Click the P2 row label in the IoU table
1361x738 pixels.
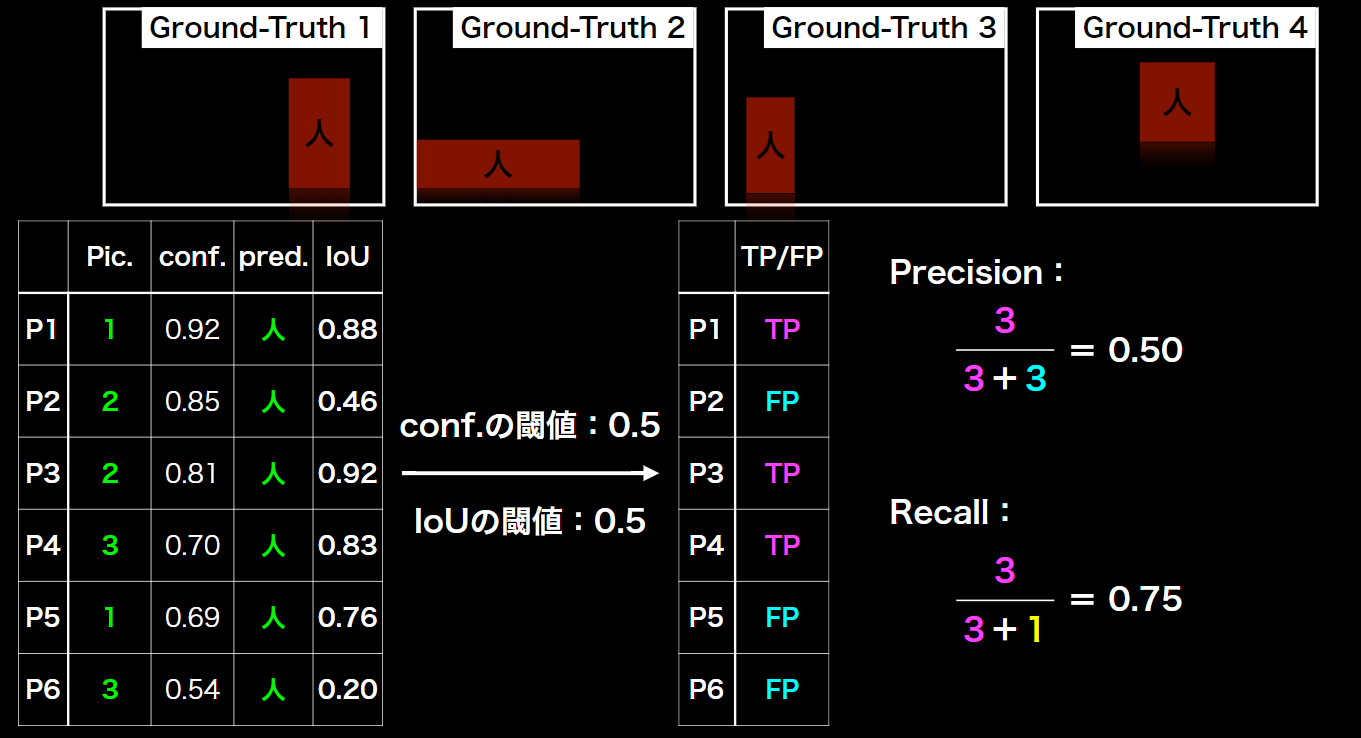43,401
